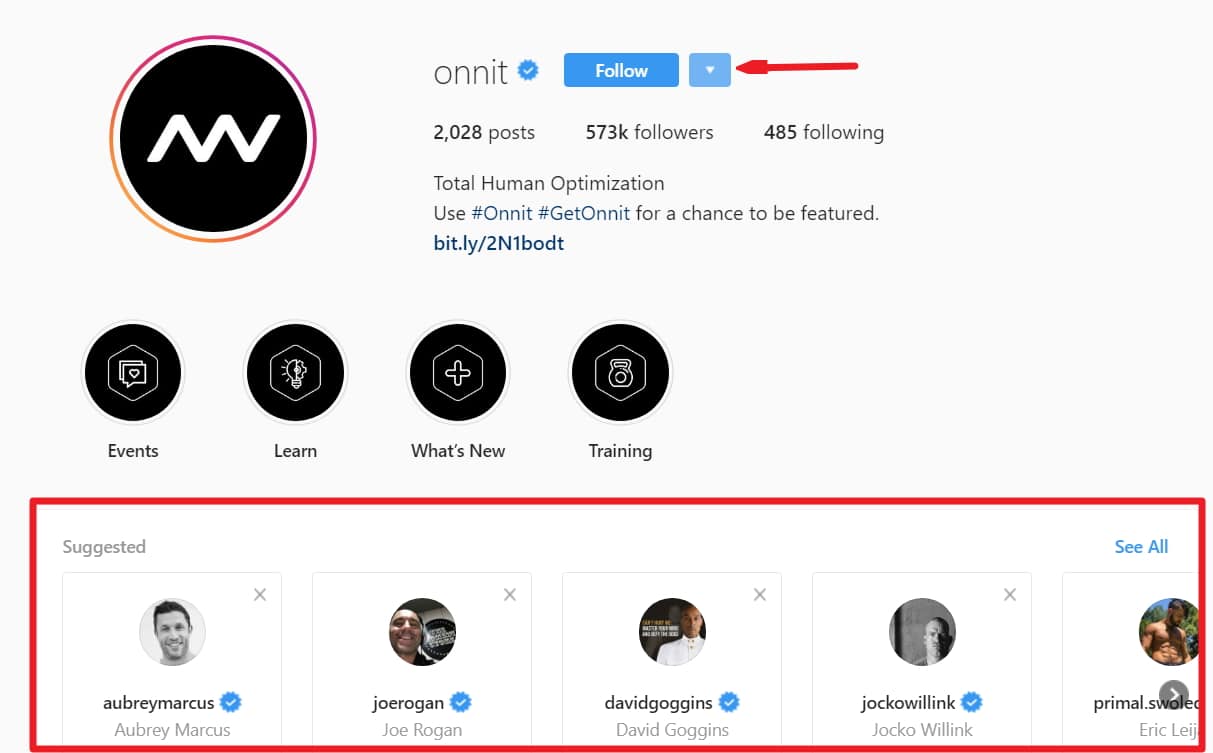Viewport: 1213px width, 753px height.
Task: Click the verified badge beside joerogan
Action: pyautogui.click(x=461, y=702)
